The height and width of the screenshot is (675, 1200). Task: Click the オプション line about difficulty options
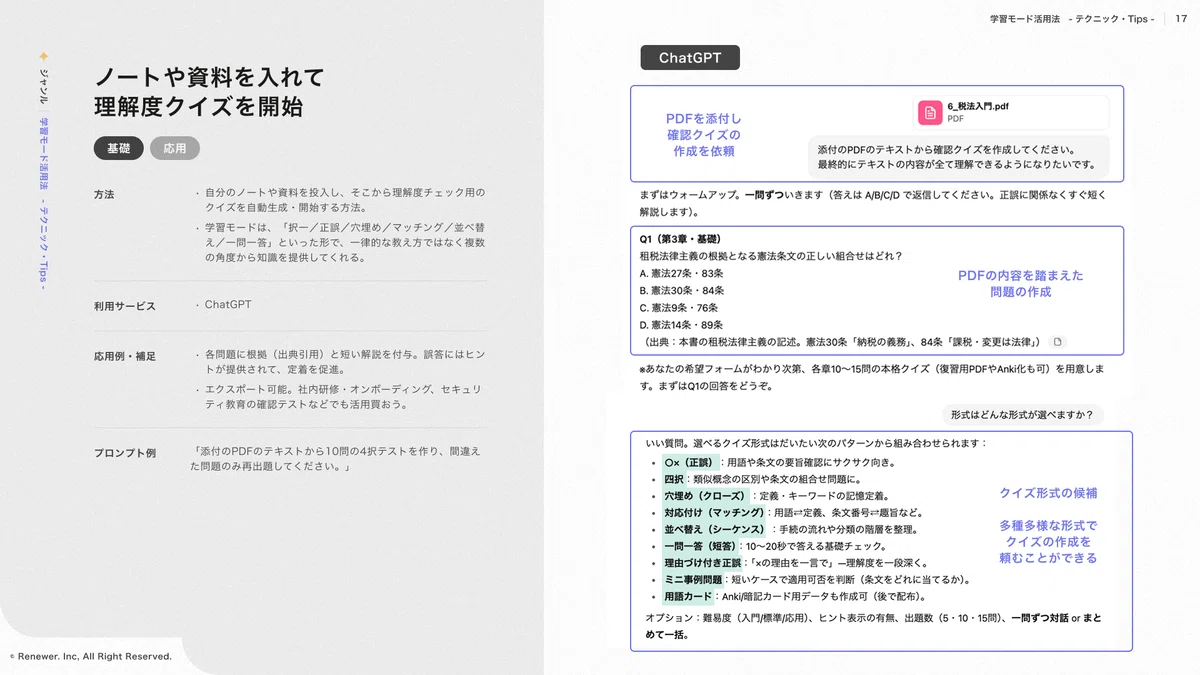tap(873, 626)
